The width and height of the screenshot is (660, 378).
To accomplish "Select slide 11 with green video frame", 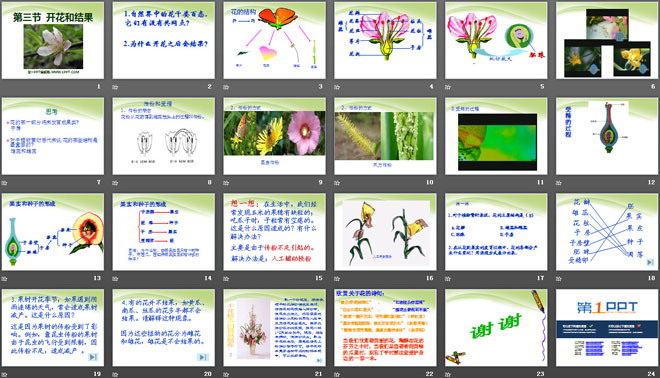I will click(496, 136).
